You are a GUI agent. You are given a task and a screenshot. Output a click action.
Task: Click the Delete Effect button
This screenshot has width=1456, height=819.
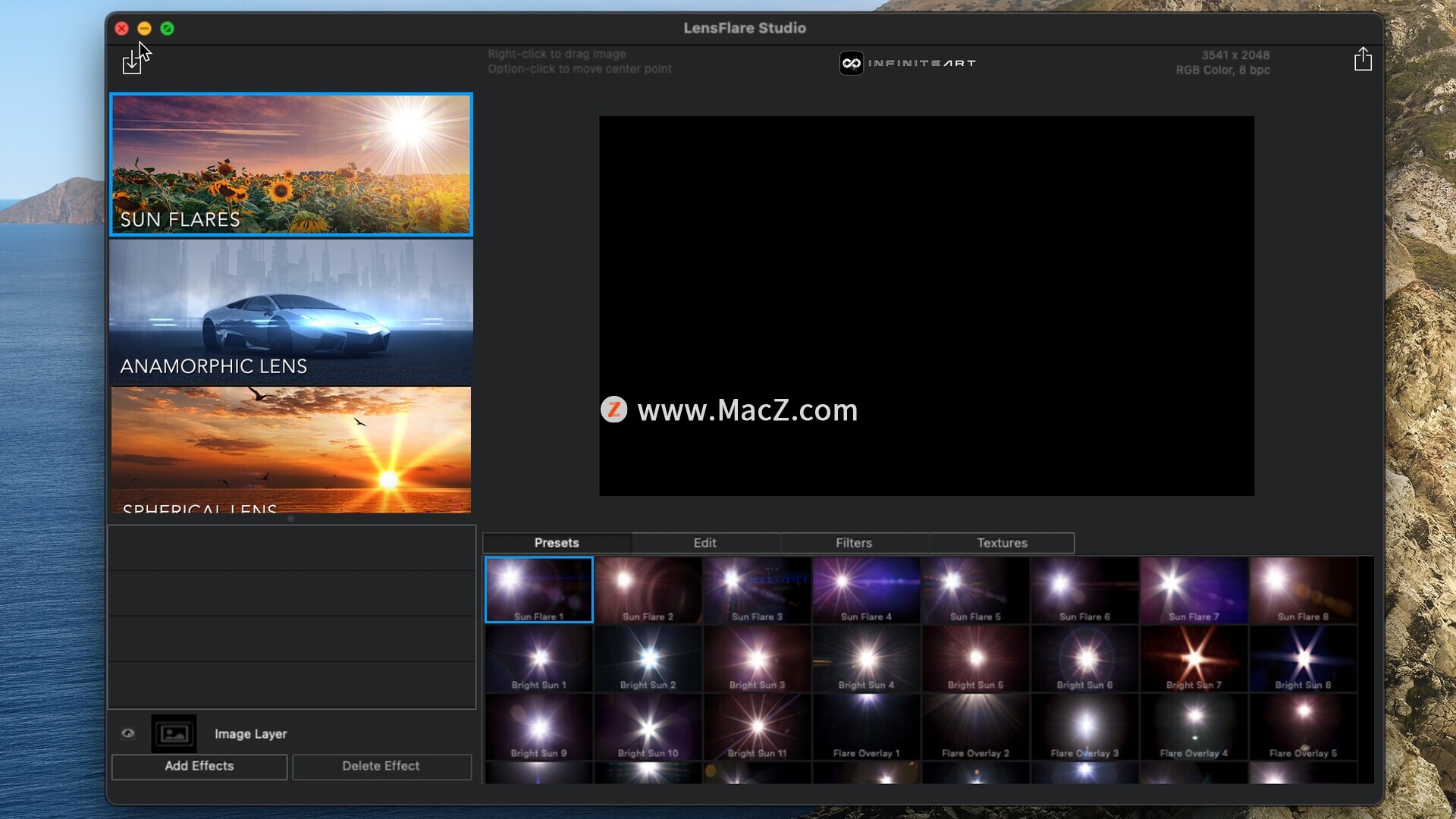381,766
